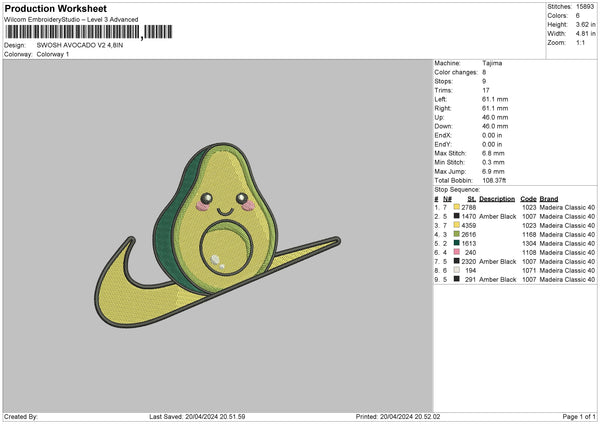Select design name "SWOSH AVOCADO V2 4,8IN"
Image resolution: width=600 pixels, height=424 pixels.
click(x=80, y=45)
